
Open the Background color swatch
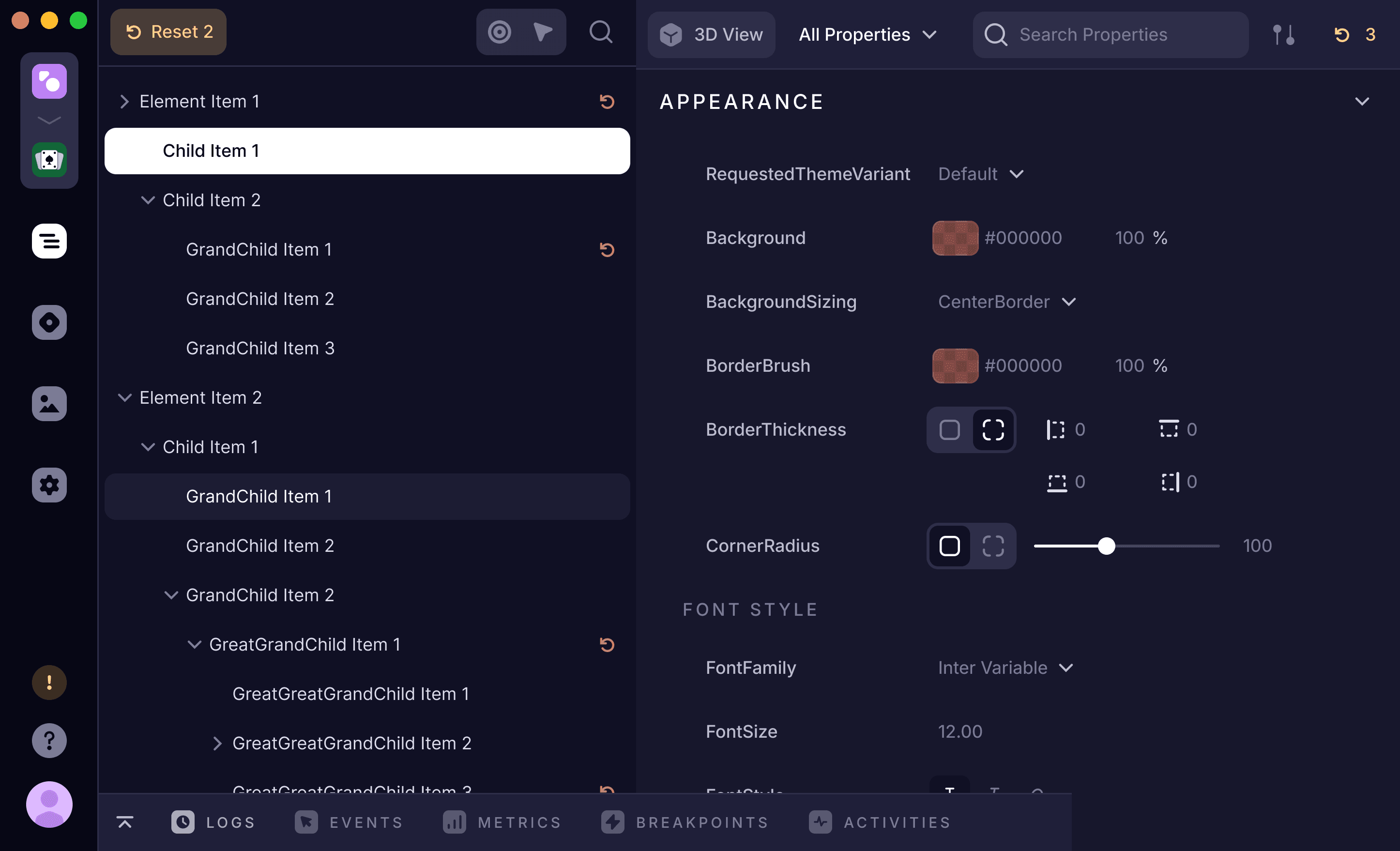pyautogui.click(x=955, y=238)
